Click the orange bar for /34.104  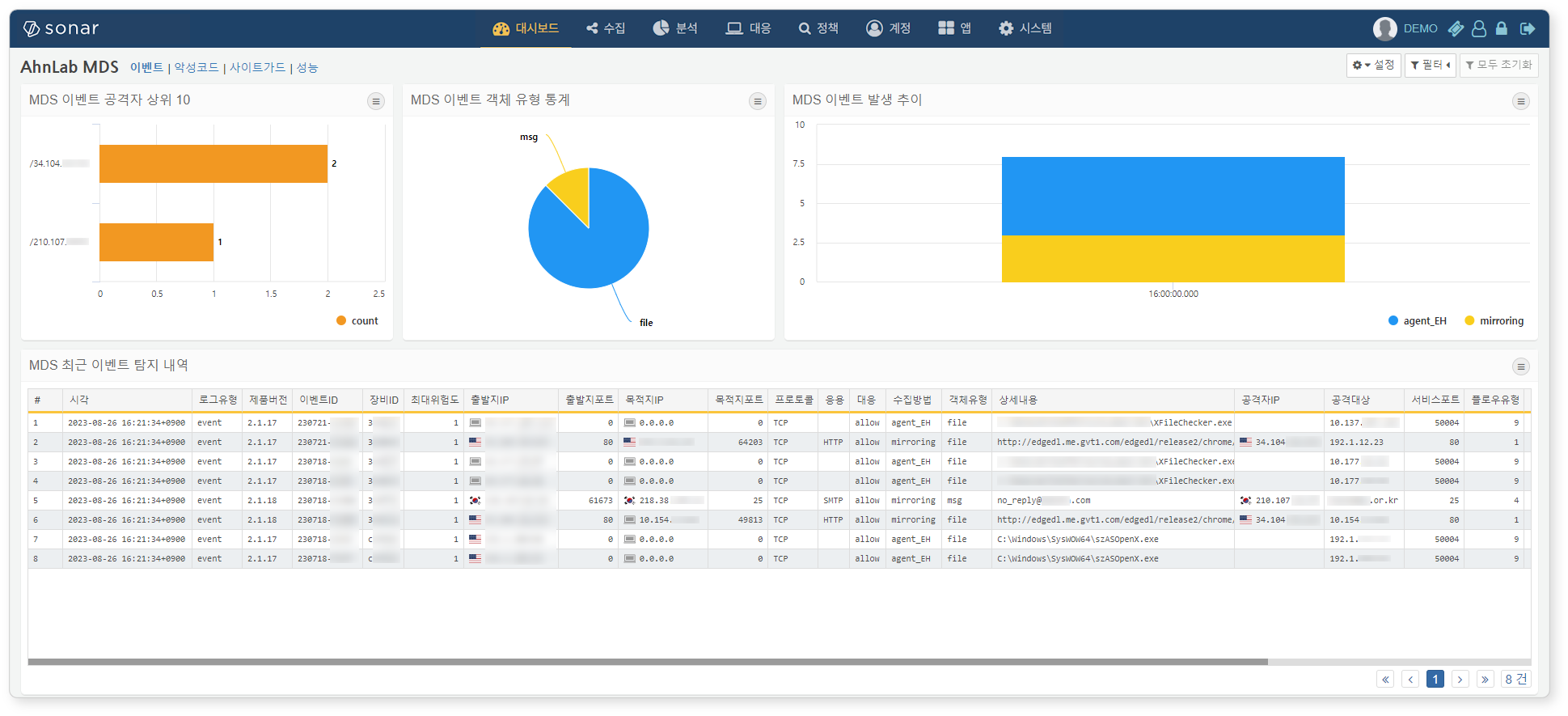tap(213, 163)
